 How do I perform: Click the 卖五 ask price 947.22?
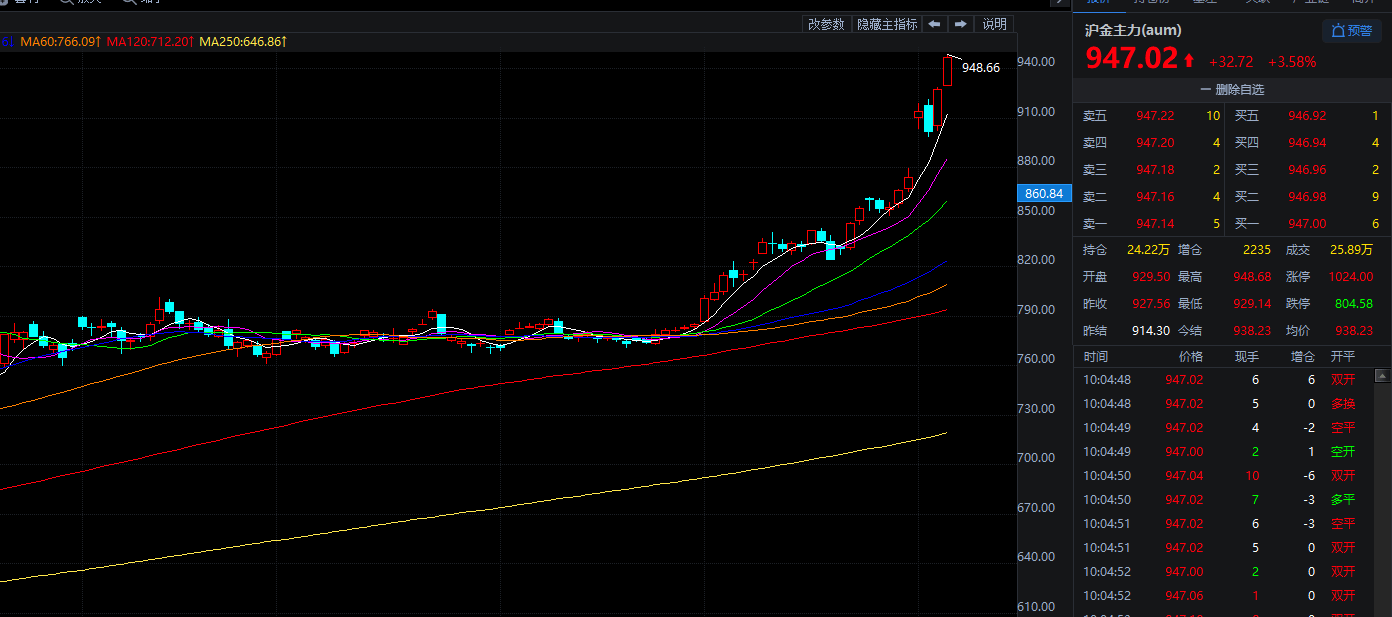(1154, 116)
